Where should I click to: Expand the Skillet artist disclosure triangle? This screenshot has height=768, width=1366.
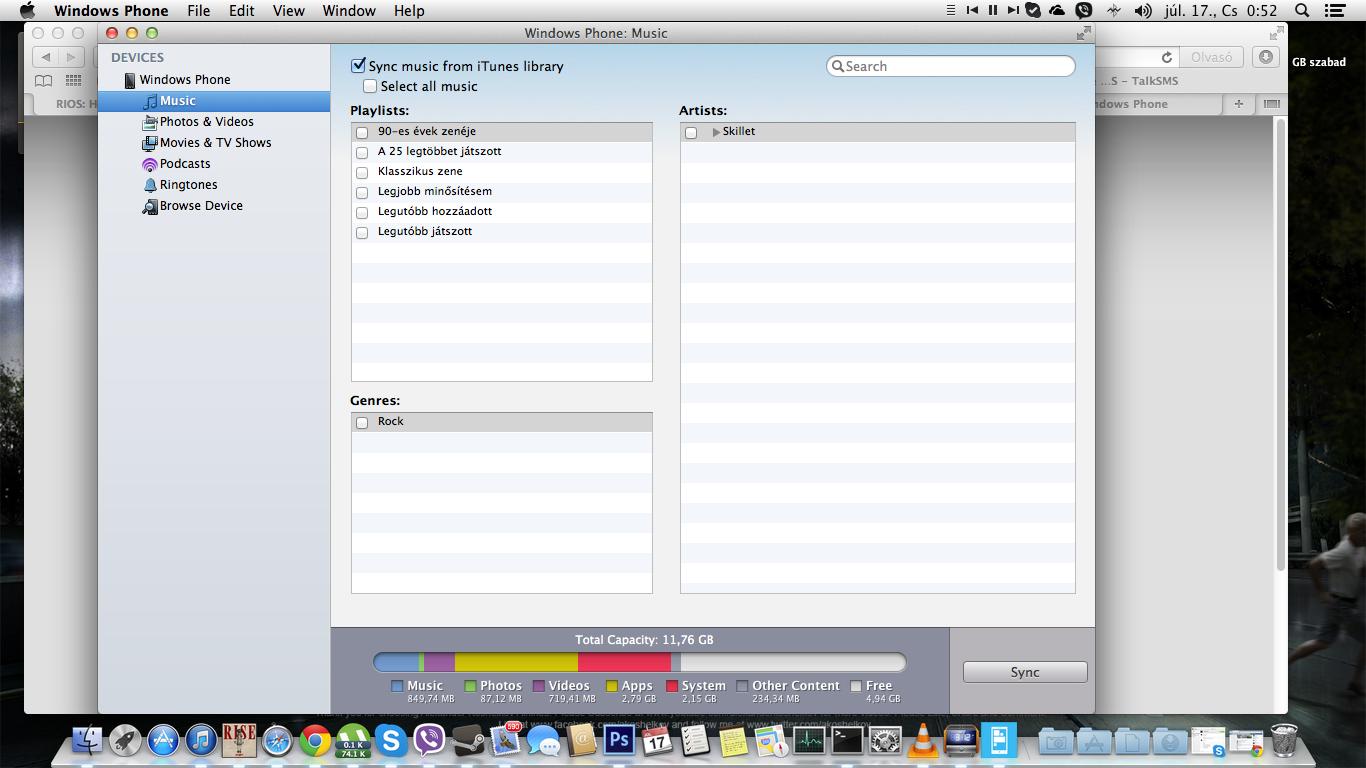[x=716, y=132]
